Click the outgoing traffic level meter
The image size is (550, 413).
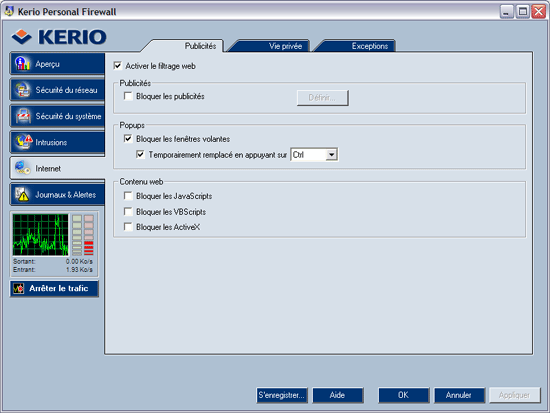(77, 235)
